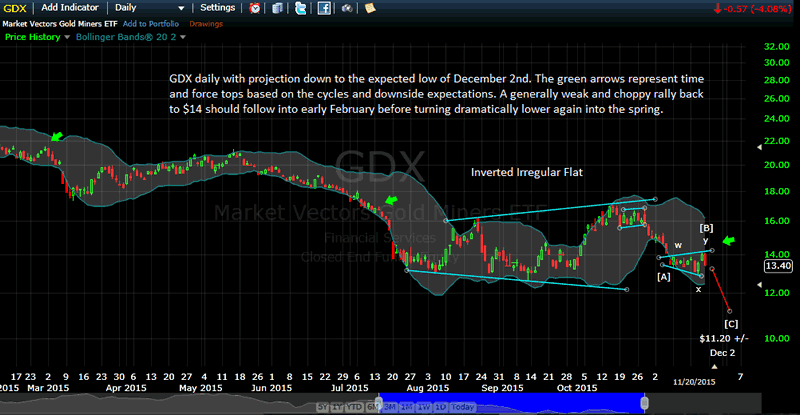800x415 pixels.
Task: Click the sticky note icon
Action: coord(370,8)
